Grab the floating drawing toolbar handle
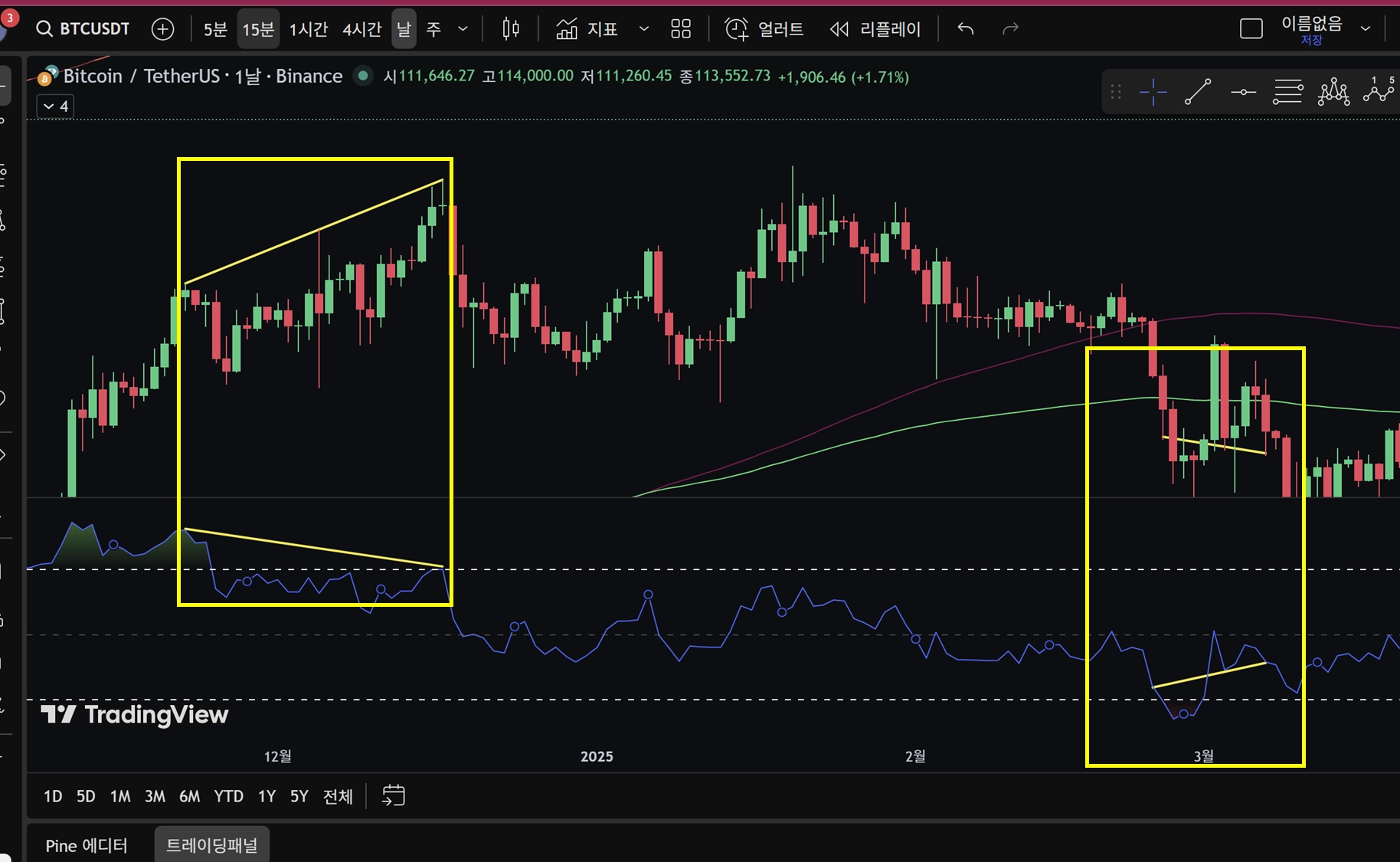 click(x=1116, y=93)
